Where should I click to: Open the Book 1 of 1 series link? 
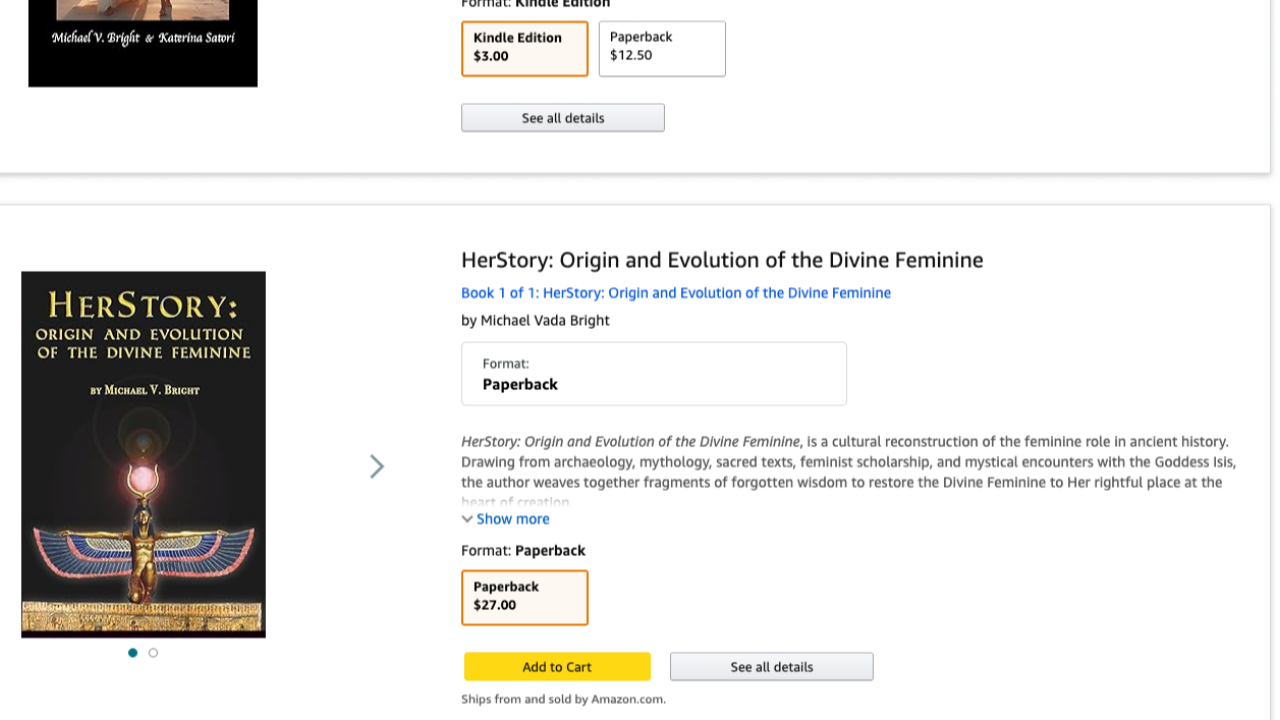675,293
